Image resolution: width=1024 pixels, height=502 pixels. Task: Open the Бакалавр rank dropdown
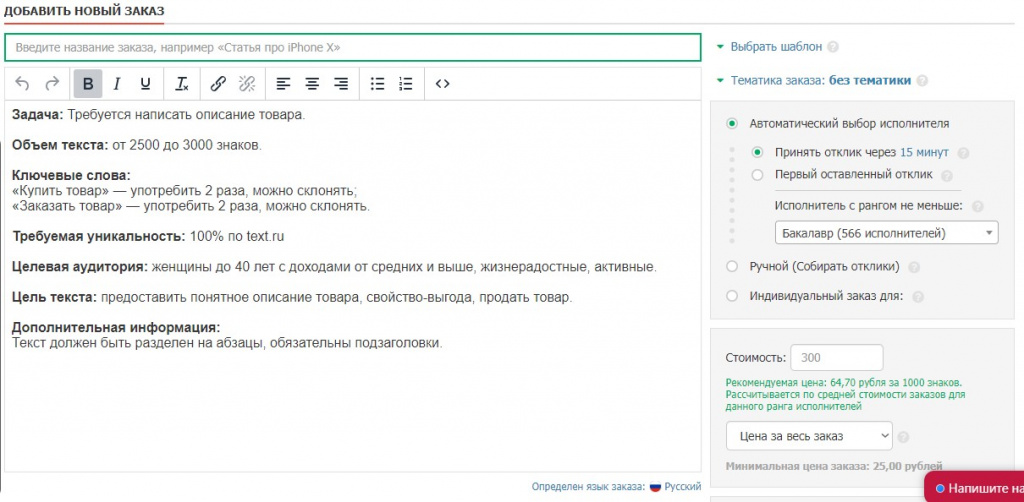point(886,233)
